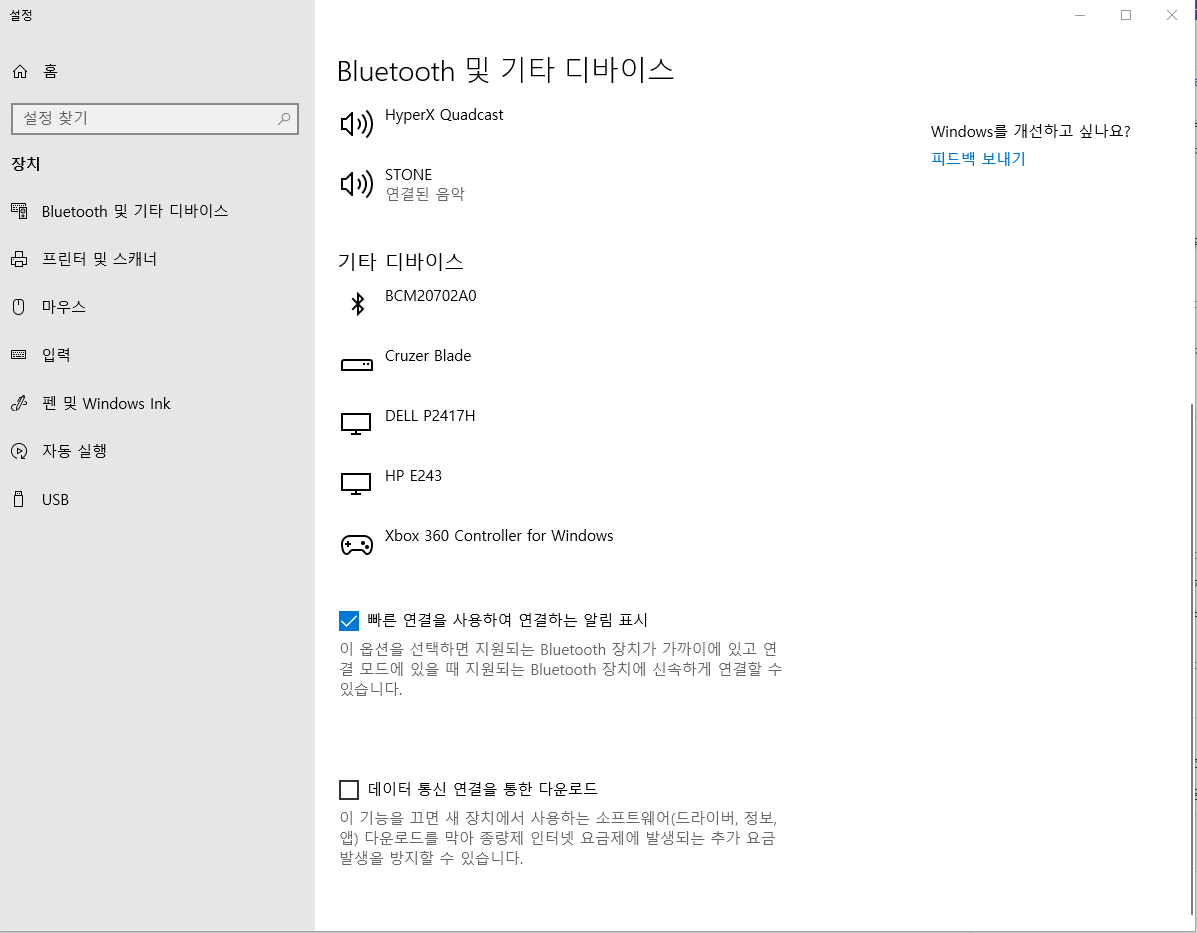The width and height of the screenshot is (1197, 933).
Task: Enable 데이터 통신 연결을 통한 다운로드 checkbox
Action: coord(349,790)
